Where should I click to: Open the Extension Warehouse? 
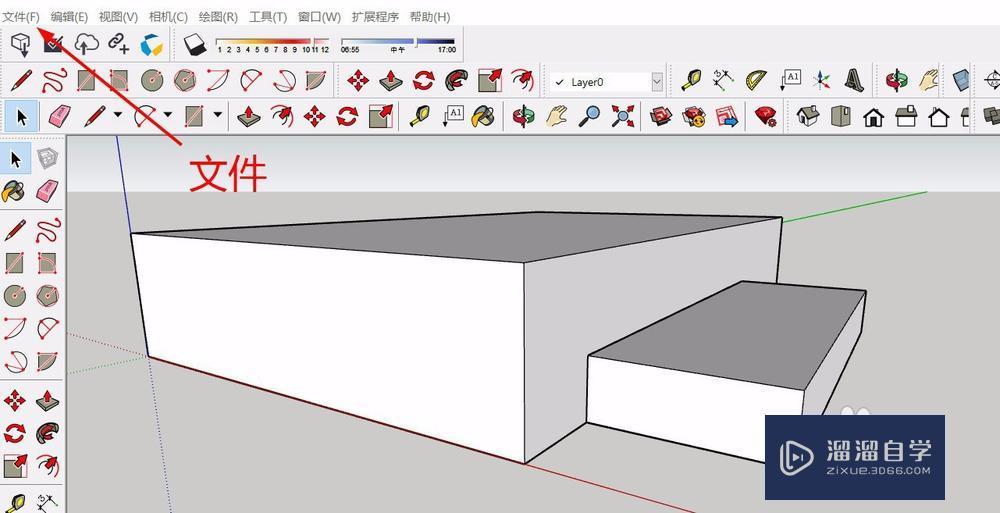point(694,117)
